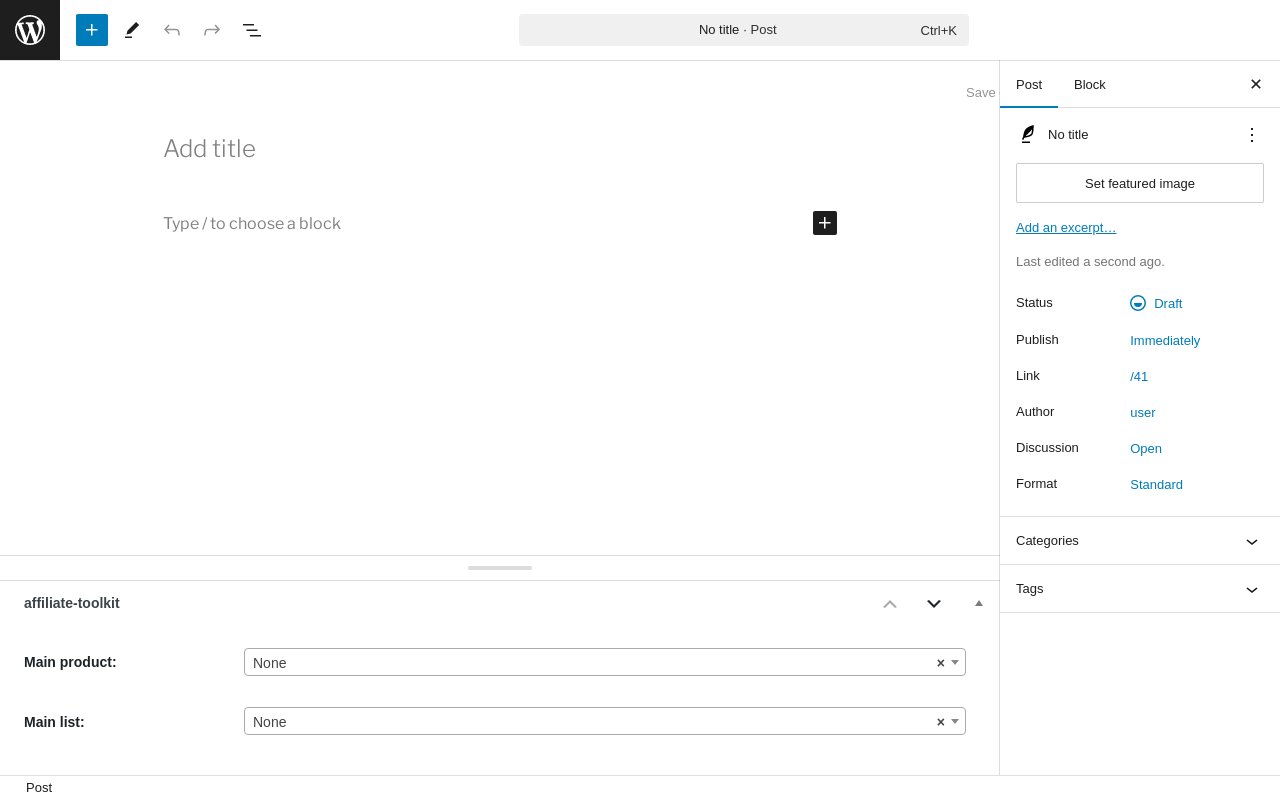The width and height of the screenshot is (1280, 800).
Task: Switch to the Block tab
Action: (1090, 84)
